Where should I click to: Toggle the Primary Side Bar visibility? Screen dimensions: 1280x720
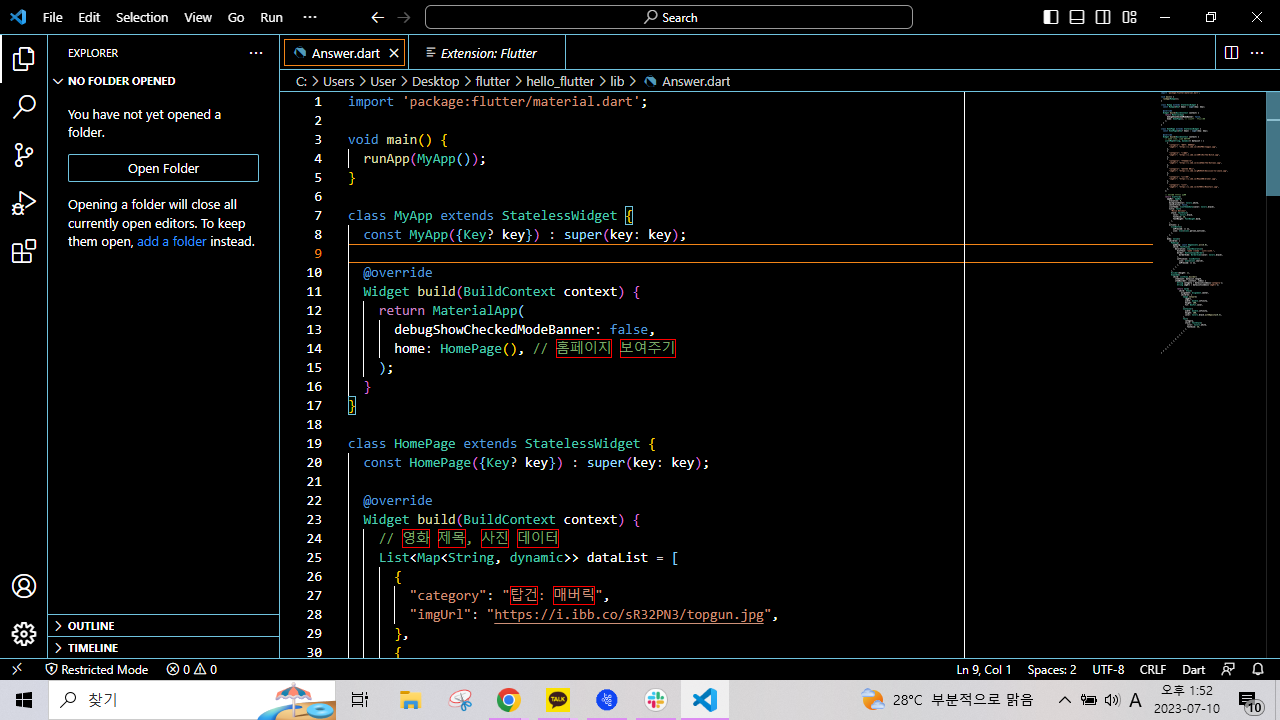tap(1051, 17)
